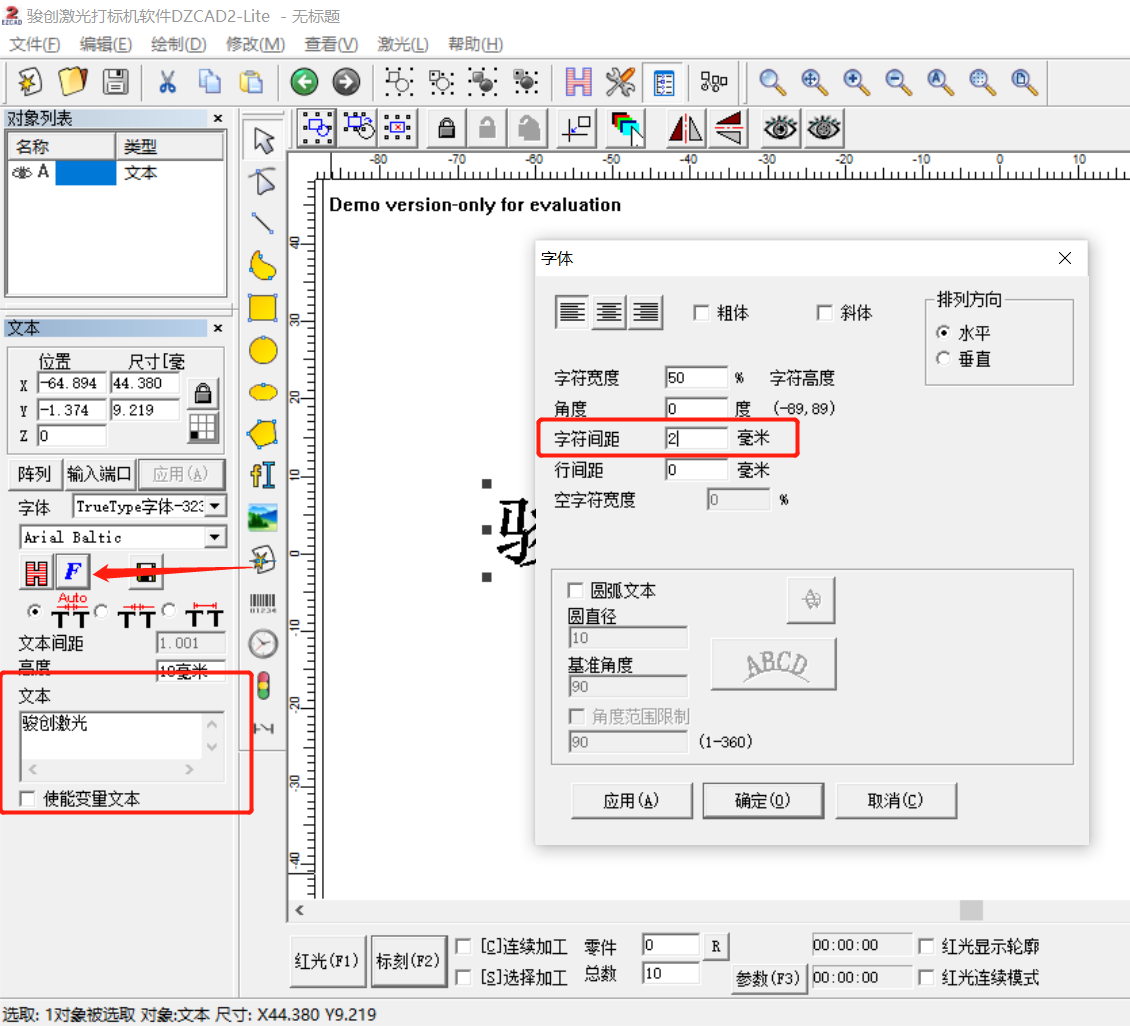Copy selection using copy icon
The width and height of the screenshot is (1130, 1026).
click(210, 81)
